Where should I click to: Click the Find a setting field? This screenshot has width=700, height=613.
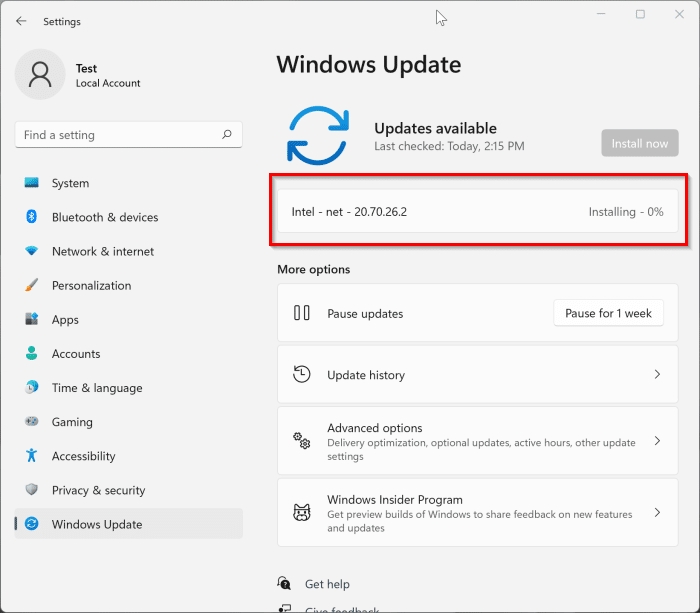(x=129, y=134)
